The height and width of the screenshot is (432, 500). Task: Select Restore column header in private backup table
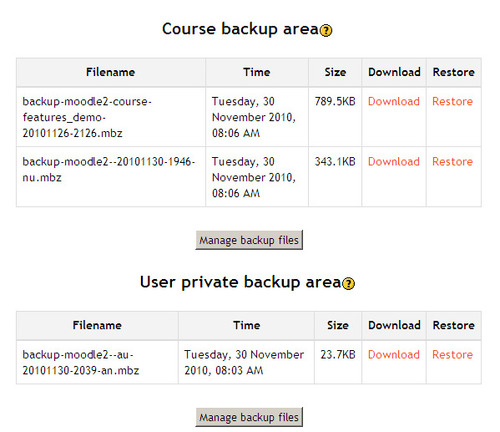pos(453,325)
